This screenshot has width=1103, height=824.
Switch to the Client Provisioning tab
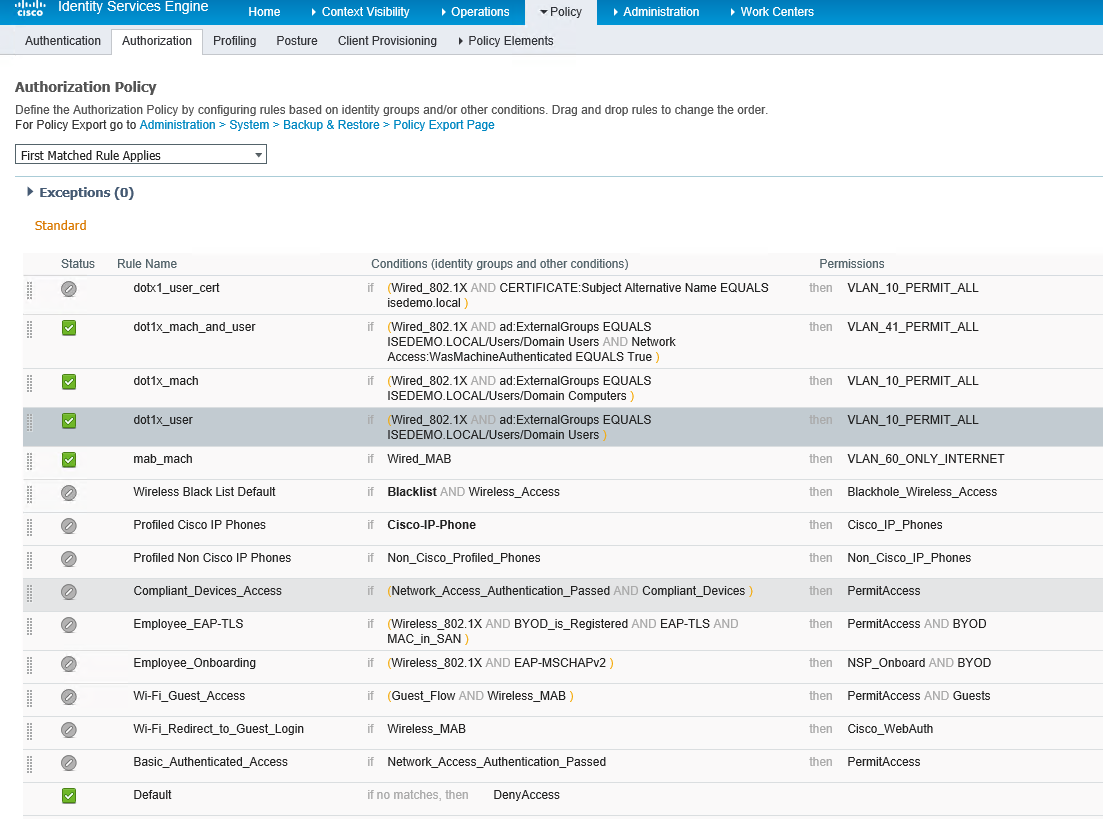click(387, 41)
